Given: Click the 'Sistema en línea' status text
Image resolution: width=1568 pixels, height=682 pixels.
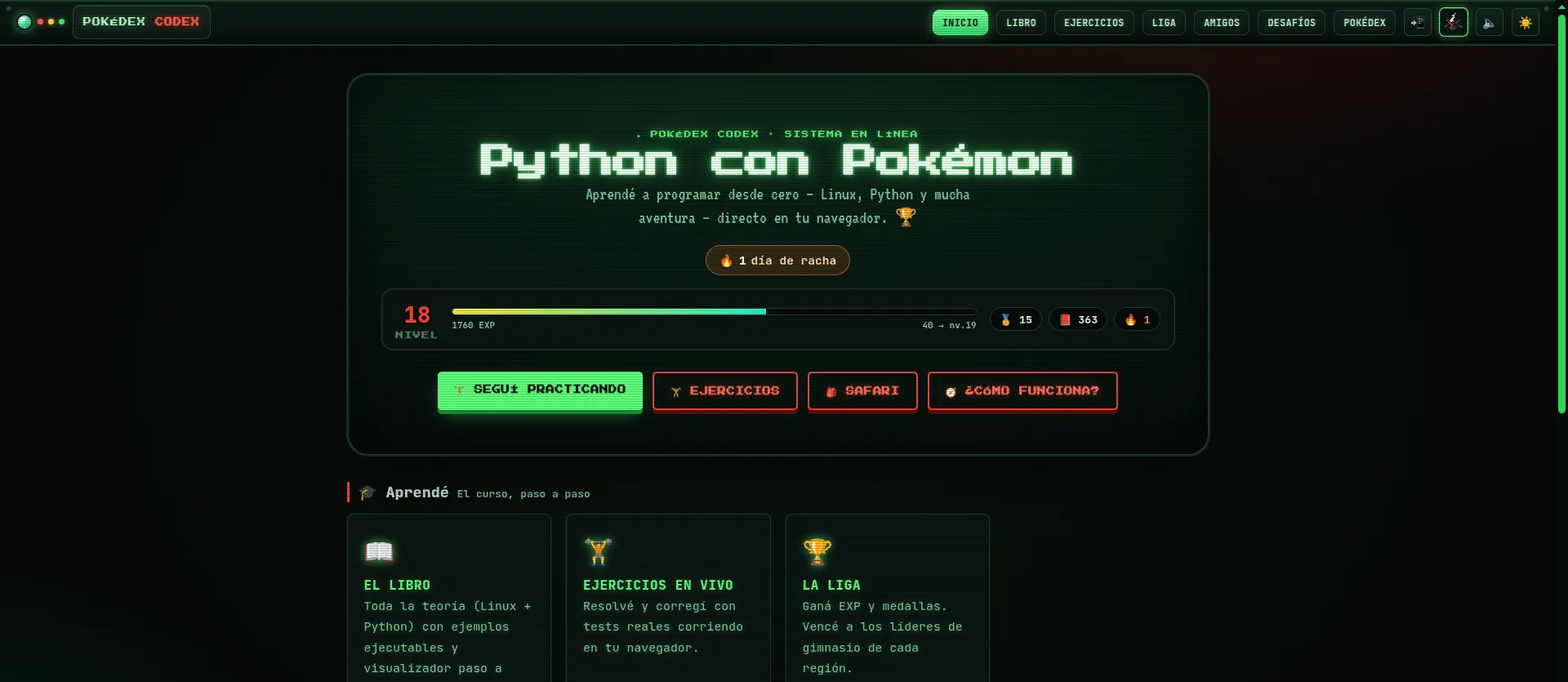Looking at the screenshot, I should [x=851, y=134].
